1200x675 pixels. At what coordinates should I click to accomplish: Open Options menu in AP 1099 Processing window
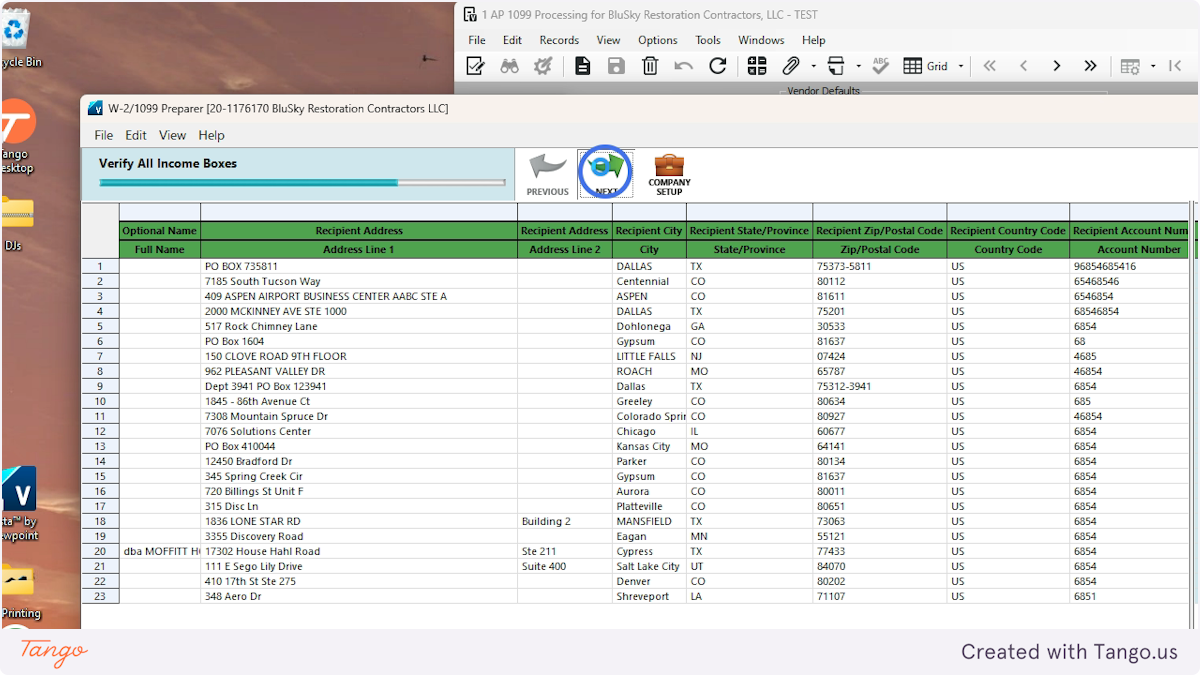(x=657, y=40)
